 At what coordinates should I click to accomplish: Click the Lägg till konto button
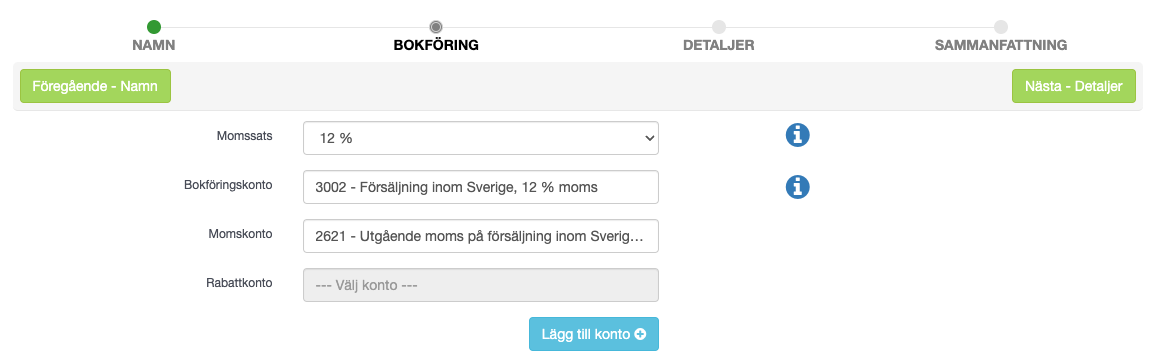point(594,334)
